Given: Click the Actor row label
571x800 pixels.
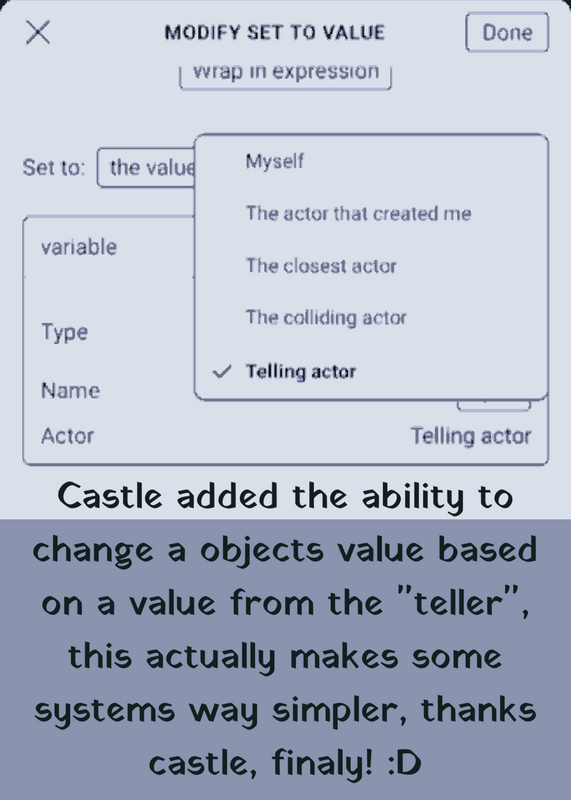Looking at the screenshot, I should tap(67, 436).
